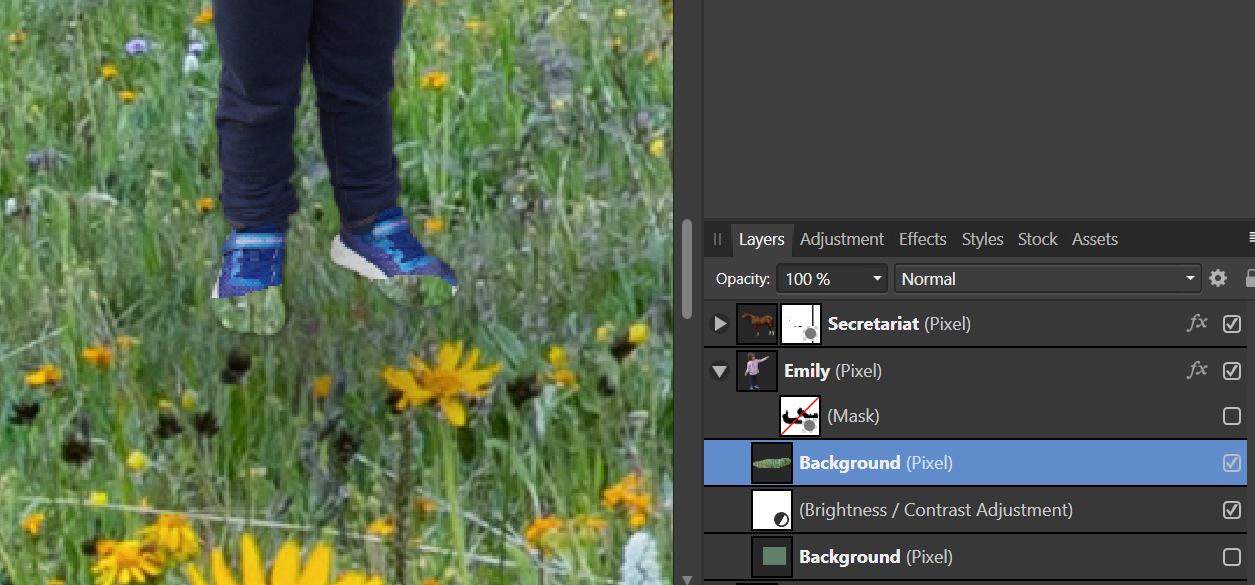This screenshot has height=585, width=1255.
Task: Switch to the Layers tab
Action: pyautogui.click(x=762, y=239)
